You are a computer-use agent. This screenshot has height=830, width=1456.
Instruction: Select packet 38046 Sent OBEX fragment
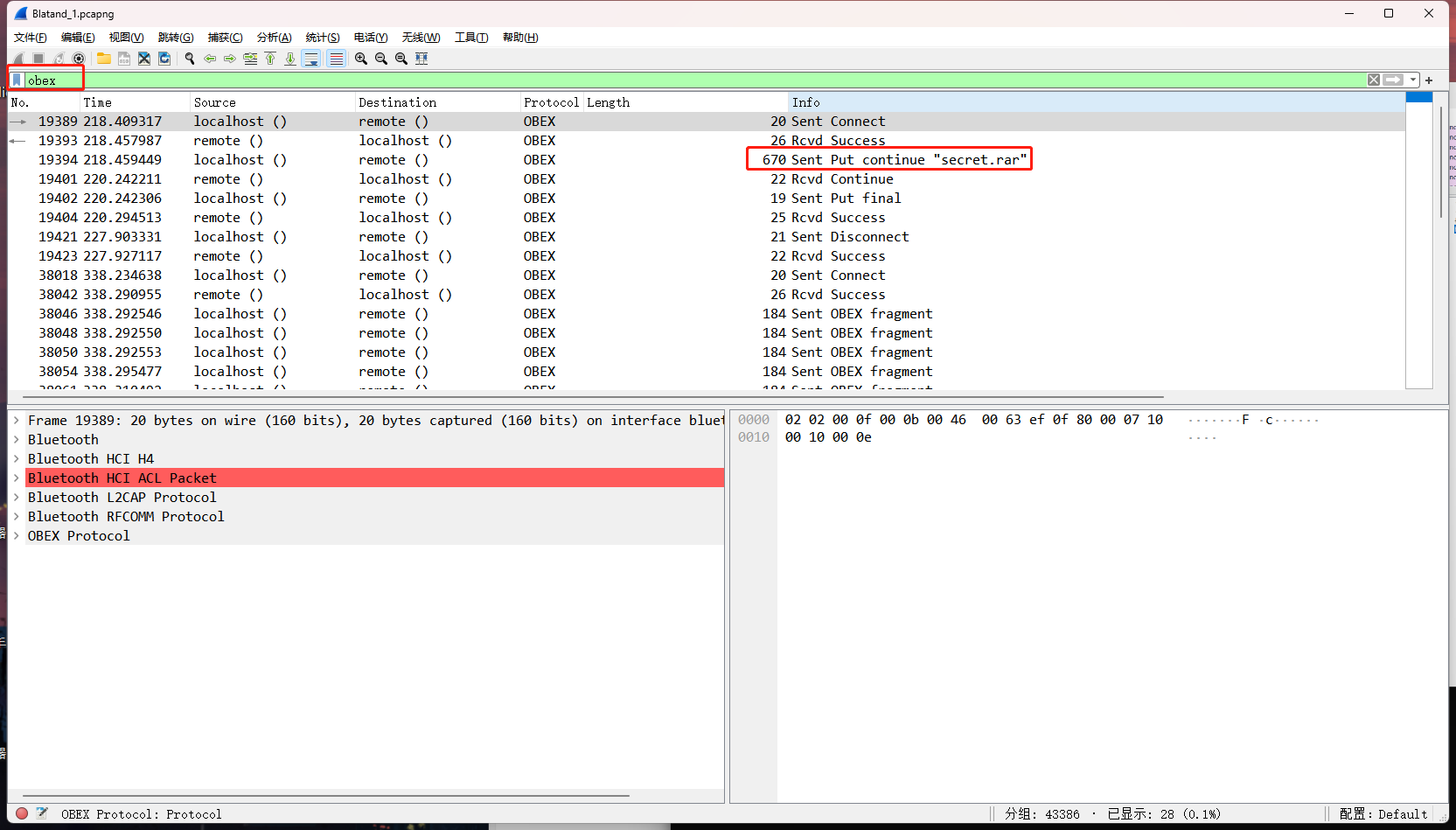[707, 314]
